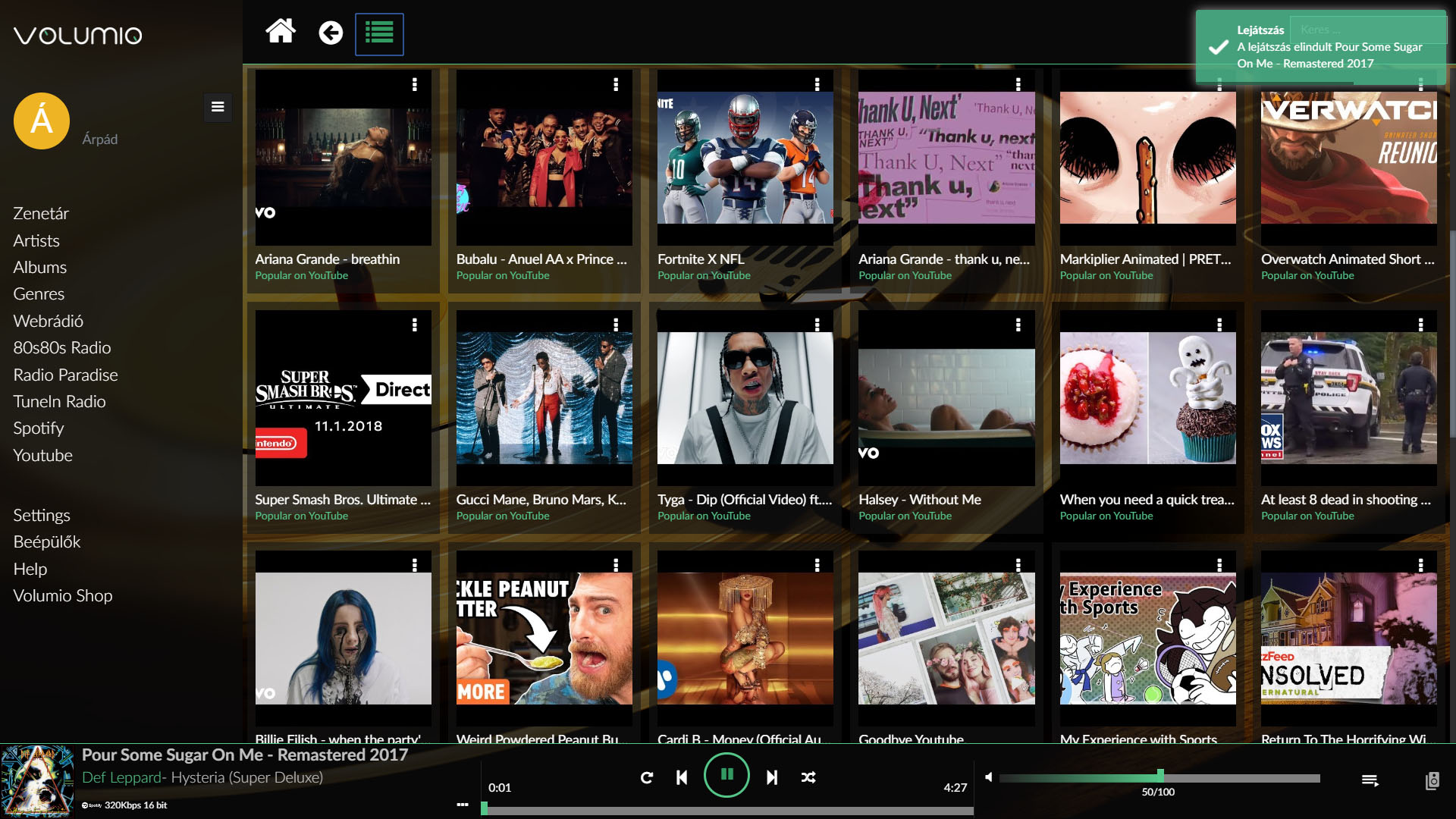Viewport: 1456px width, 819px height.
Task: Open options for My Experience with Sports
Action: tap(1219, 565)
